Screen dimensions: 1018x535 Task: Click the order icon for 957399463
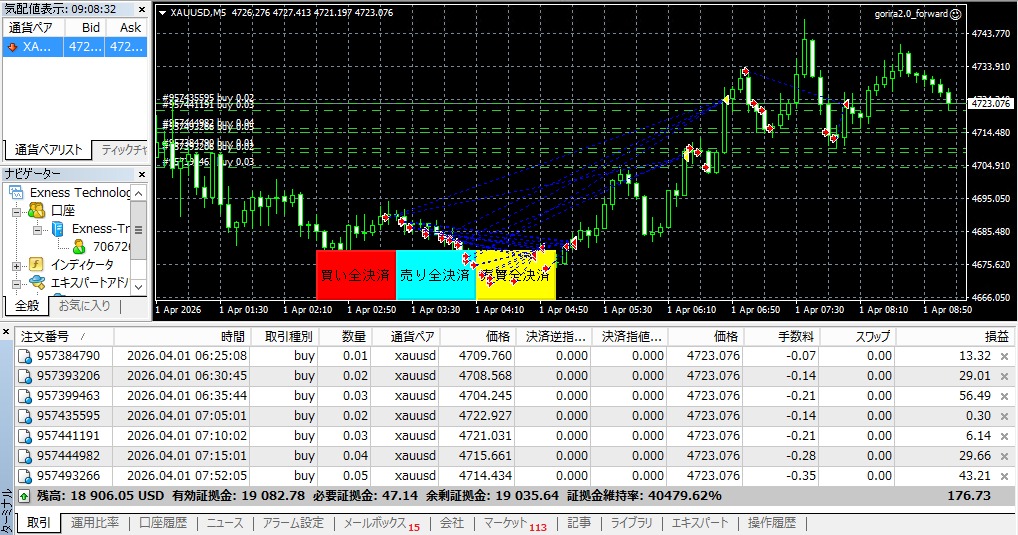click(25, 396)
